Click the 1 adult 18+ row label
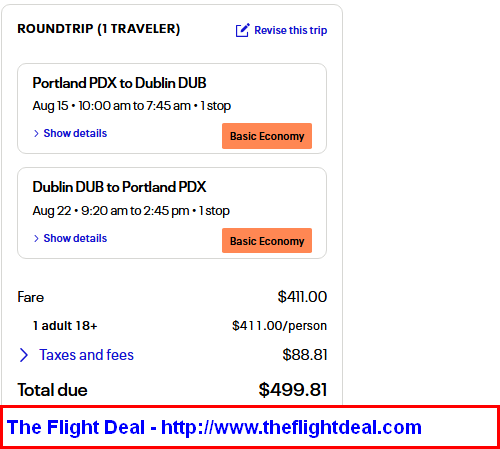500x449 pixels. pos(65,326)
